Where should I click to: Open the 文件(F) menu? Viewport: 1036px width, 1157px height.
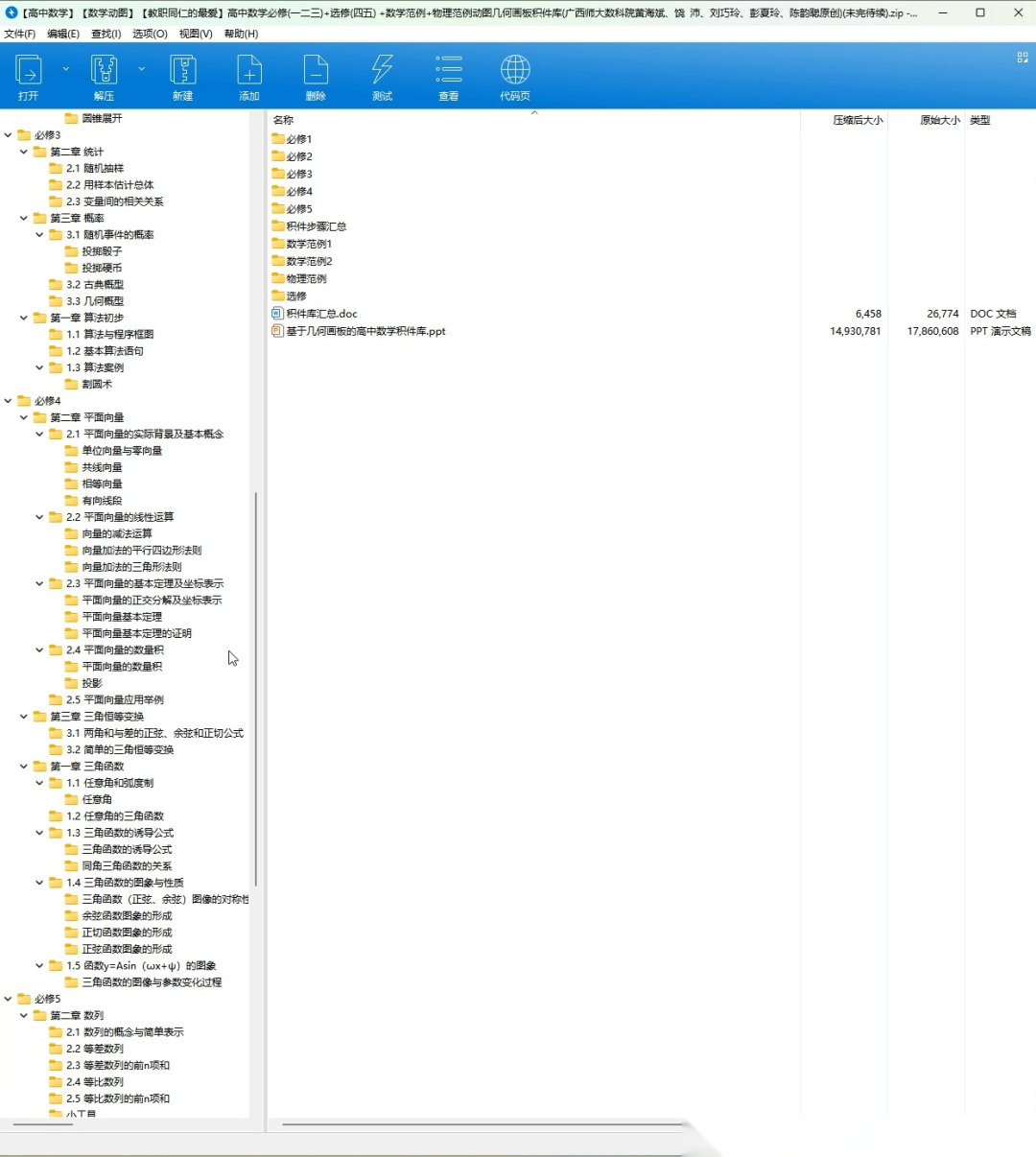coord(19,34)
